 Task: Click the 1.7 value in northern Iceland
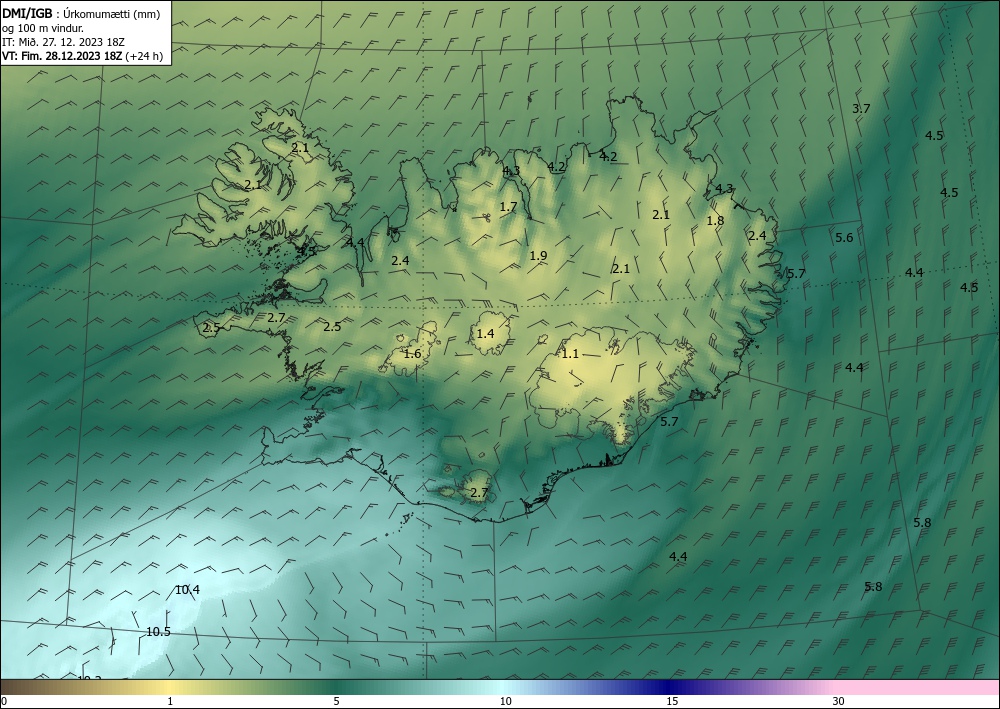coord(508,207)
